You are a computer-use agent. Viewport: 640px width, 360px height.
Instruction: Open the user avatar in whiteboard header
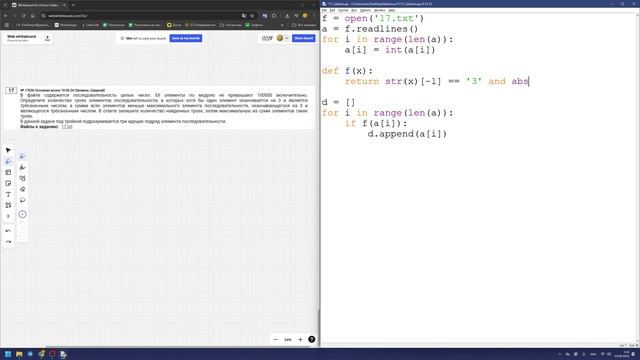[280, 38]
